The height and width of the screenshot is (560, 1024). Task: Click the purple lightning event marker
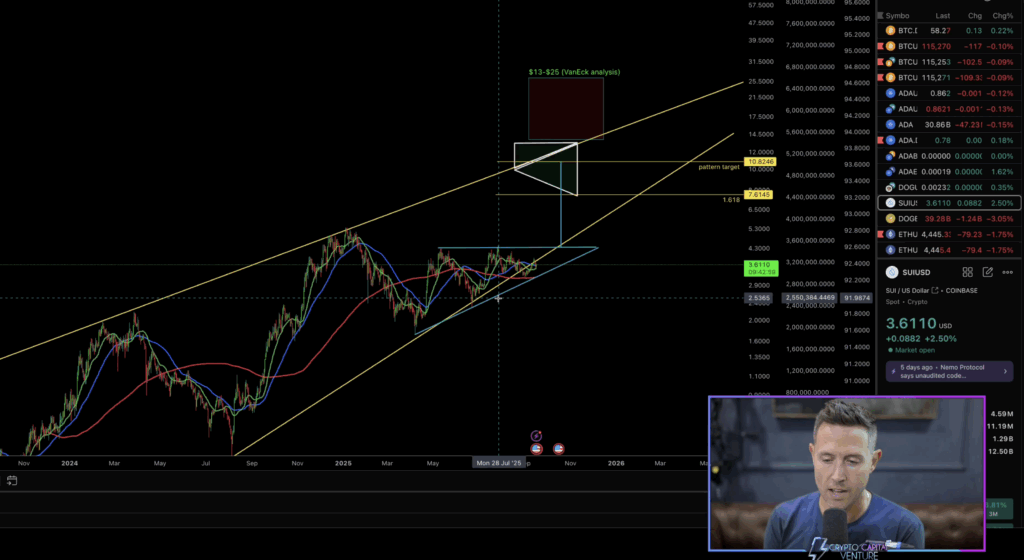pyautogui.click(x=536, y=436)
